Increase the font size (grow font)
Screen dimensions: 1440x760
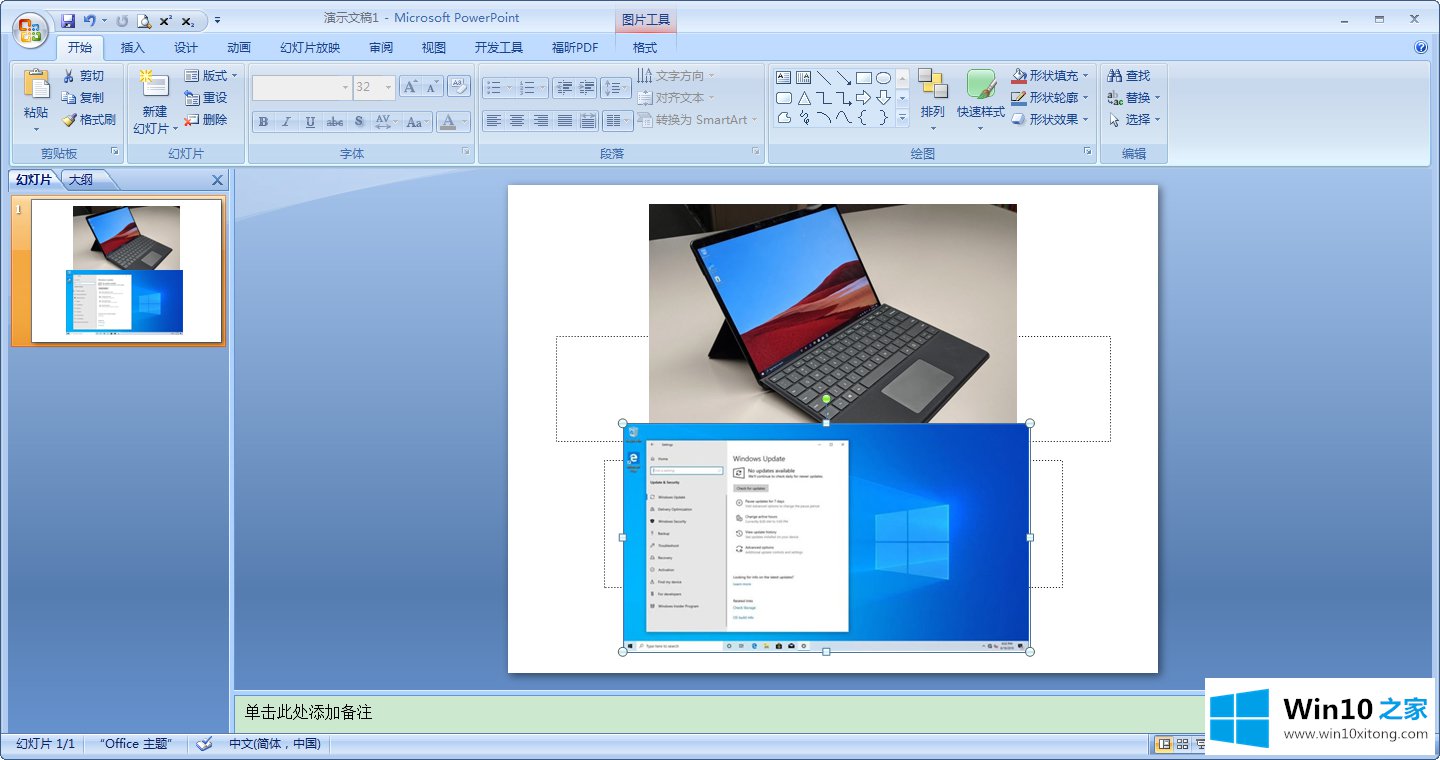point(410,87)
